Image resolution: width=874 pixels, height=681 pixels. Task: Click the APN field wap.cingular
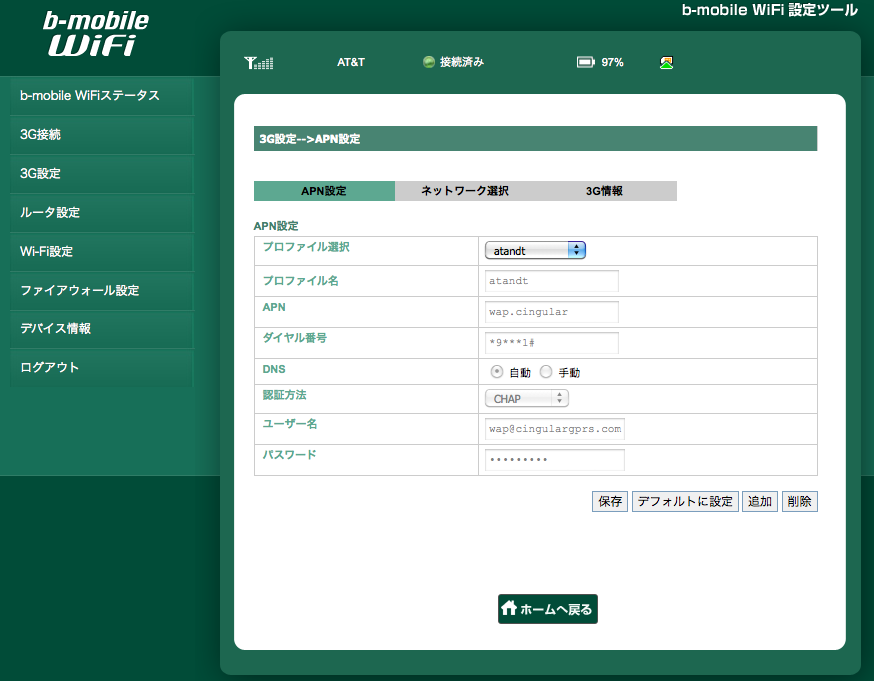pos(552,312)
